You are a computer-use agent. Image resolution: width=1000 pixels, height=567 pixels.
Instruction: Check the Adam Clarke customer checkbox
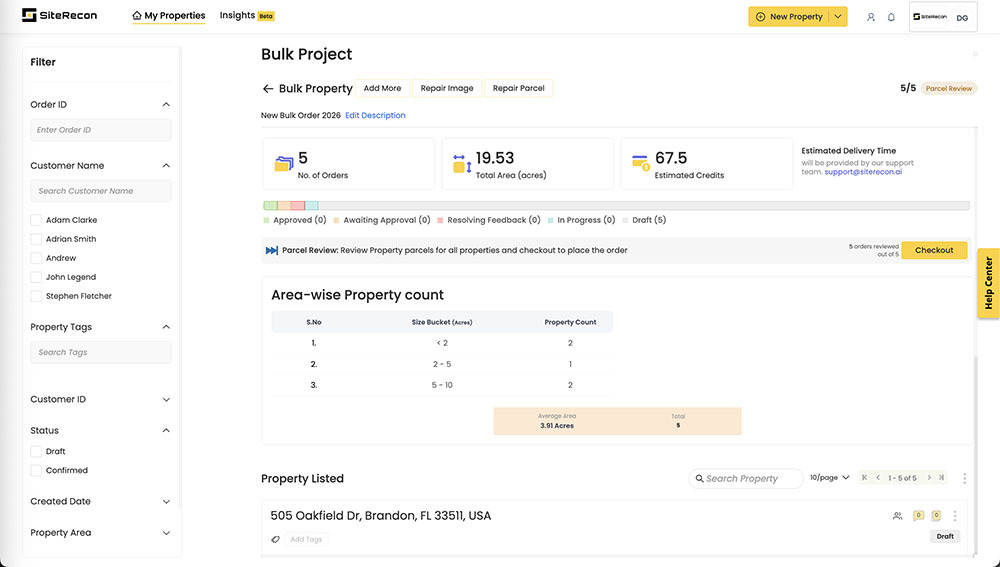[x=36, y=220]
